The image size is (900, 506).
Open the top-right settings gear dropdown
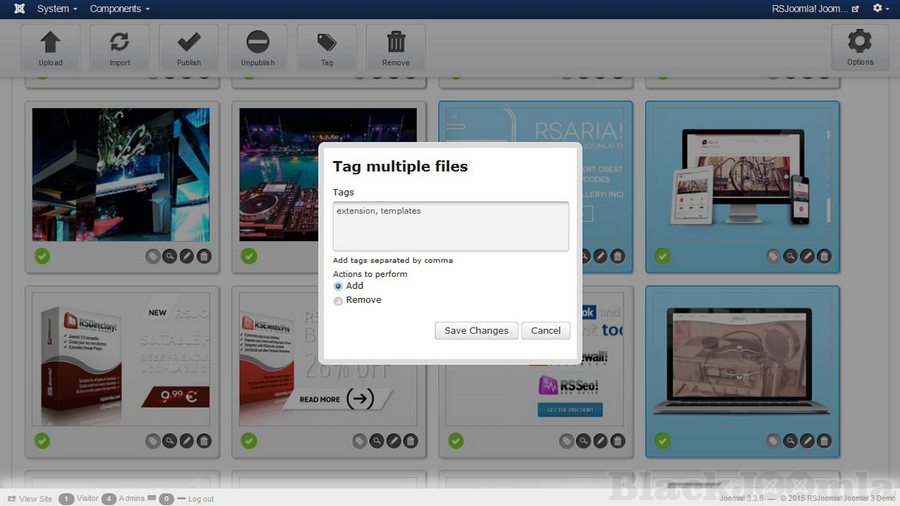879,9
